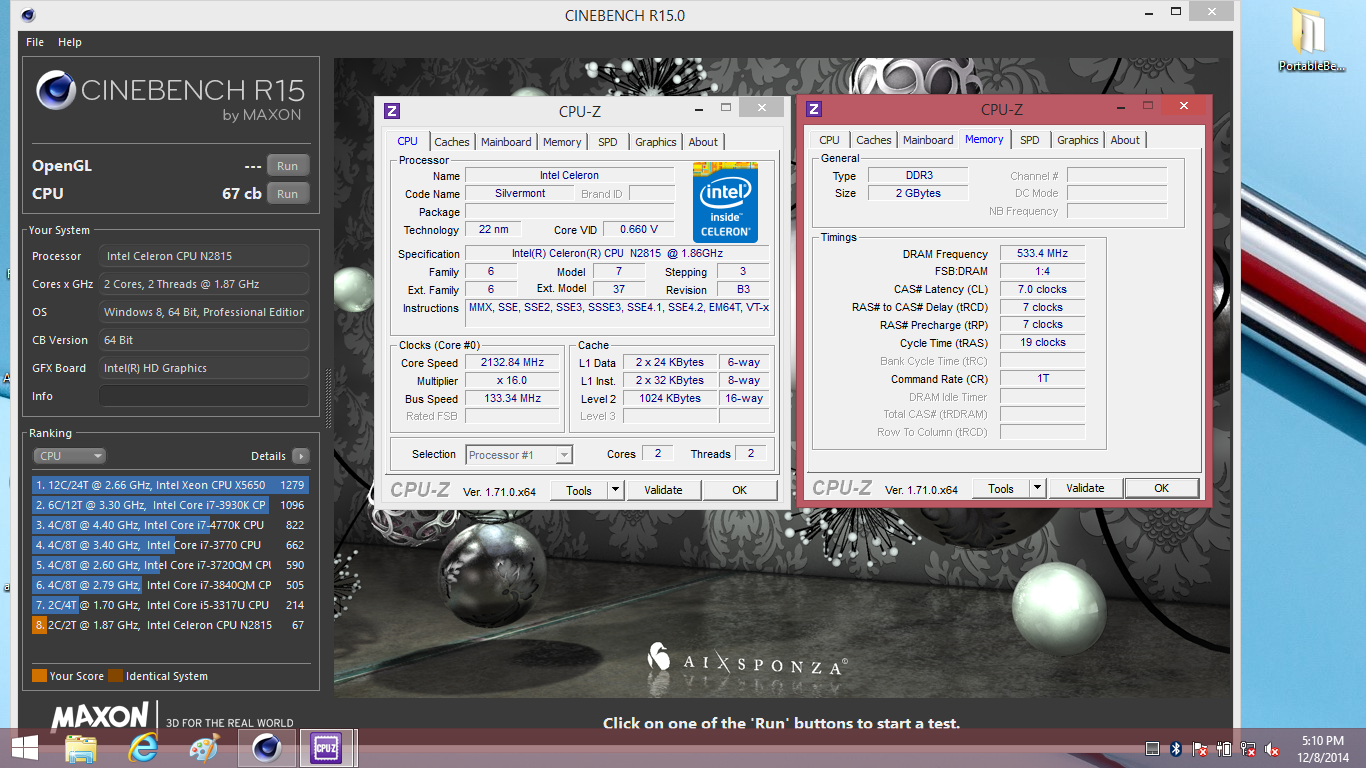Select ranking row Intel Core i7-3770
Viewport: 1366px width, 768px height.
coord(170,545)
